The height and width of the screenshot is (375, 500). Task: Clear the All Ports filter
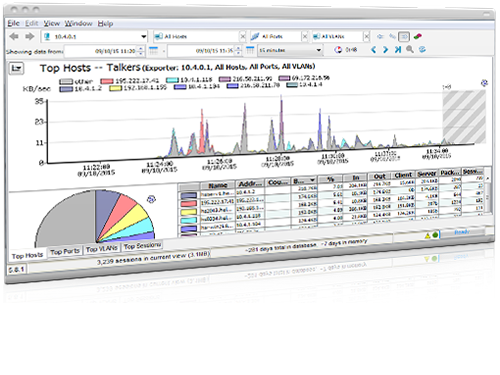(x=304, y=36)
